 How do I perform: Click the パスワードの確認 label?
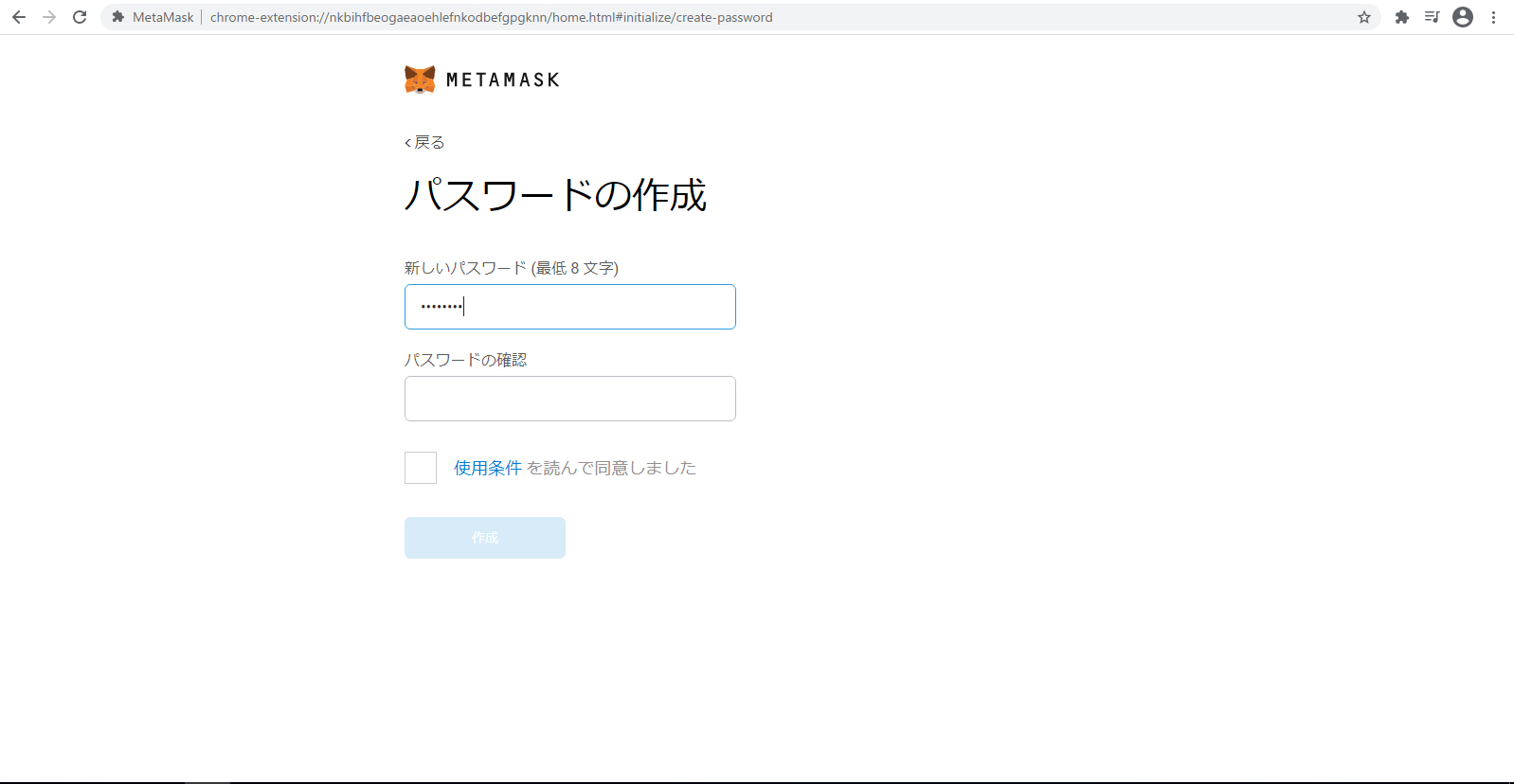[x=466, y=360]
